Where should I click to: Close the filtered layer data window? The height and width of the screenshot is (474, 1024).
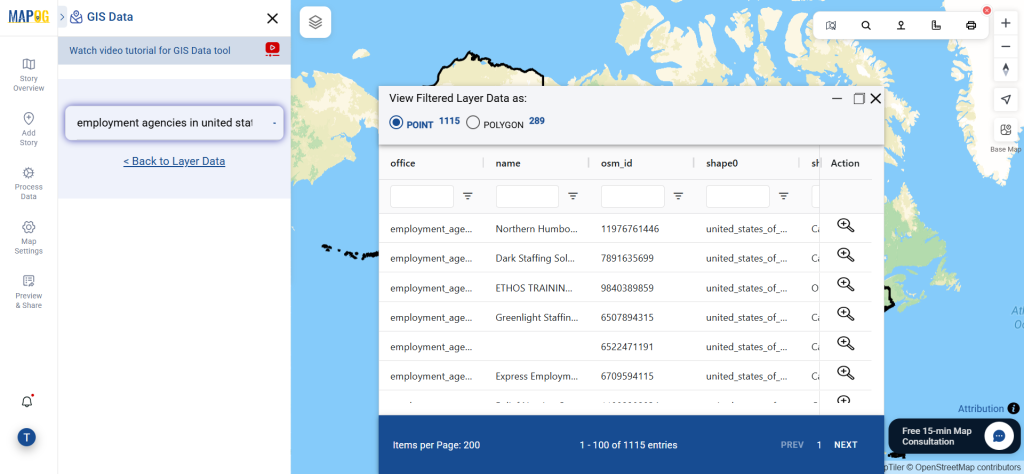[x=876, y=99]
